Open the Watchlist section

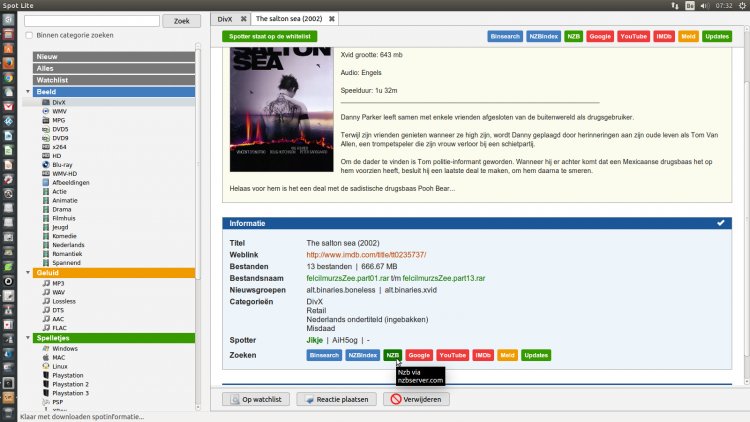pyautogui.click(x=114, y=80)
